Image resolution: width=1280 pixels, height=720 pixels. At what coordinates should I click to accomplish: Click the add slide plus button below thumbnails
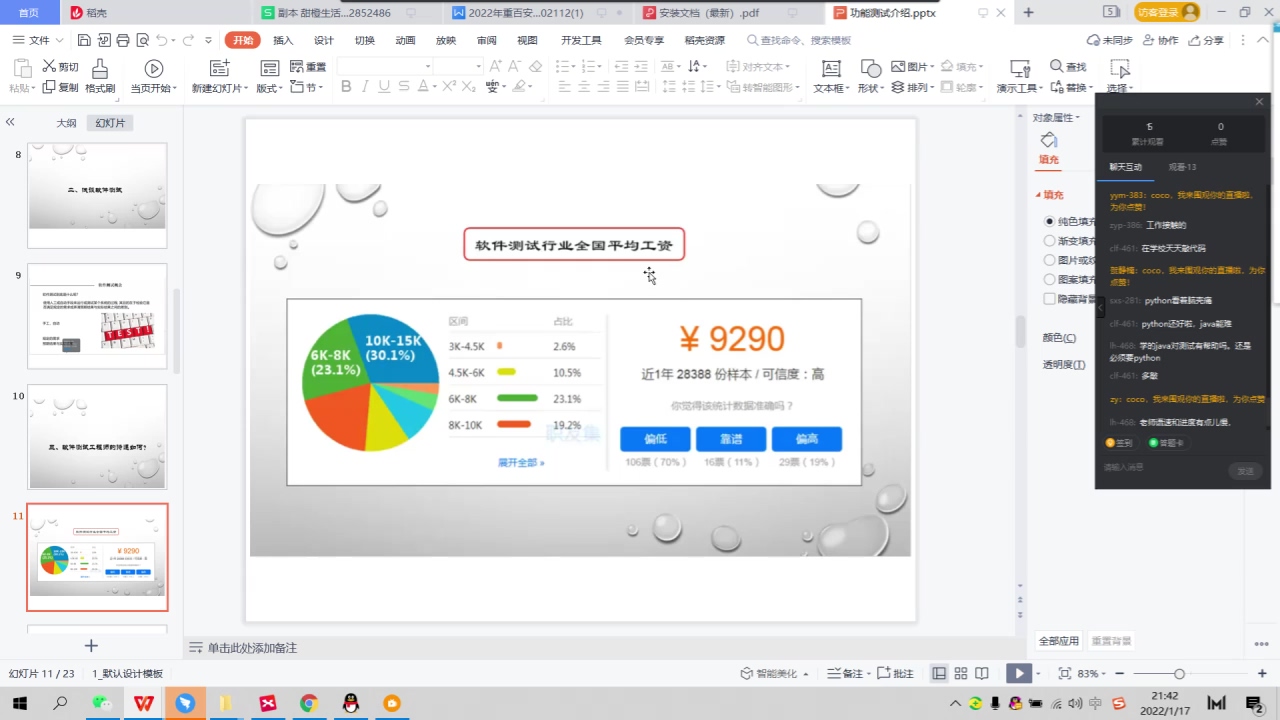(x=91, y=646)
